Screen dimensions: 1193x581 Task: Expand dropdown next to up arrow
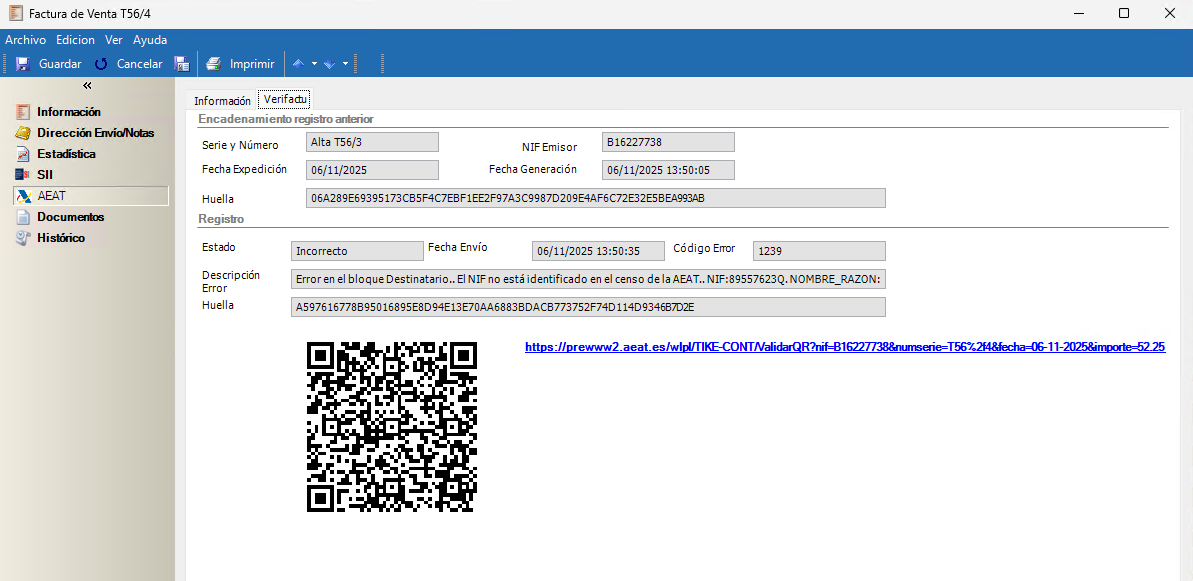point(314,64)
